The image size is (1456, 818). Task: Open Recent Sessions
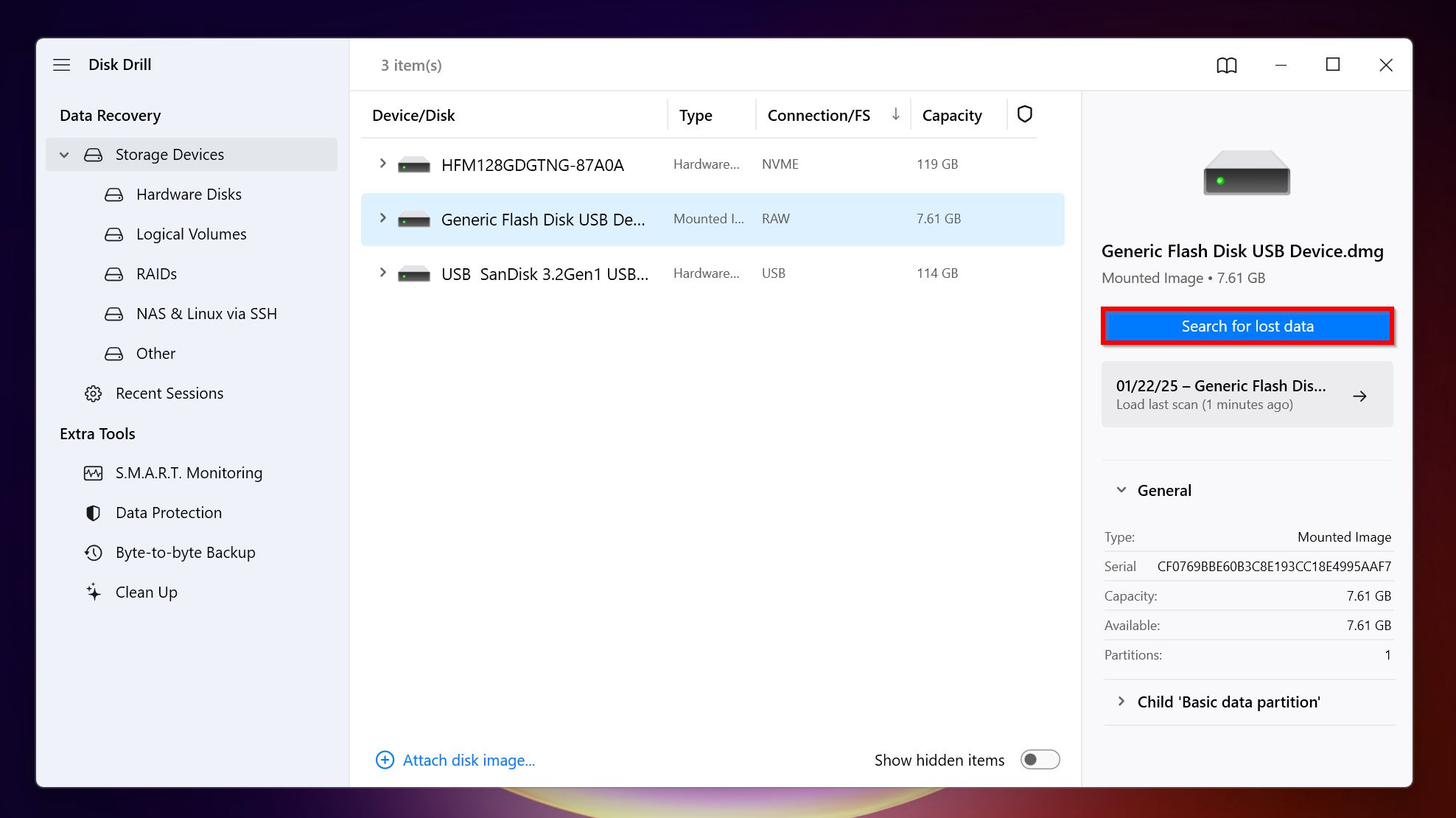coord(169,394)
